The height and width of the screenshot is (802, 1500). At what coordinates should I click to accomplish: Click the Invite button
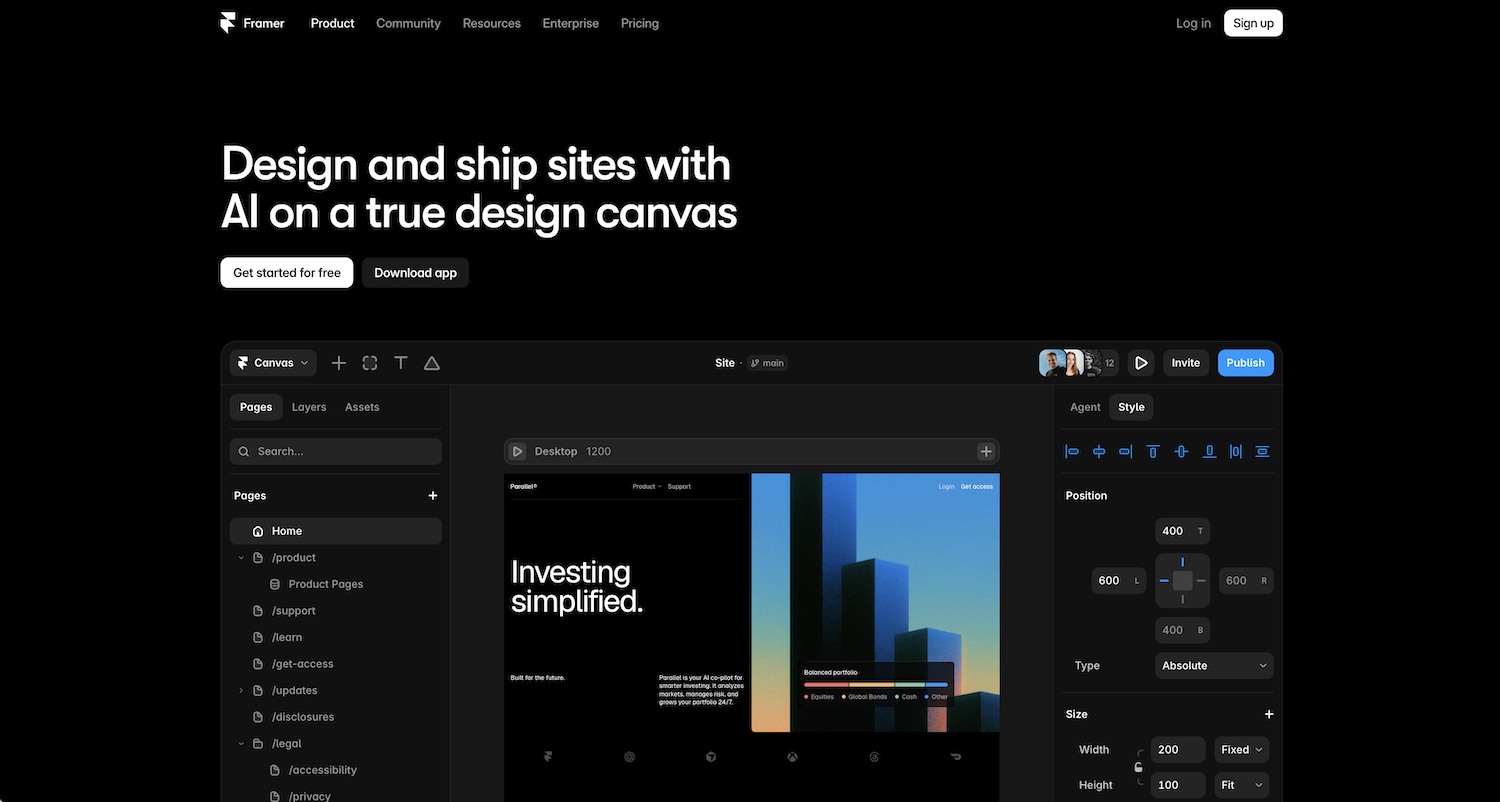coord(1186,363)
